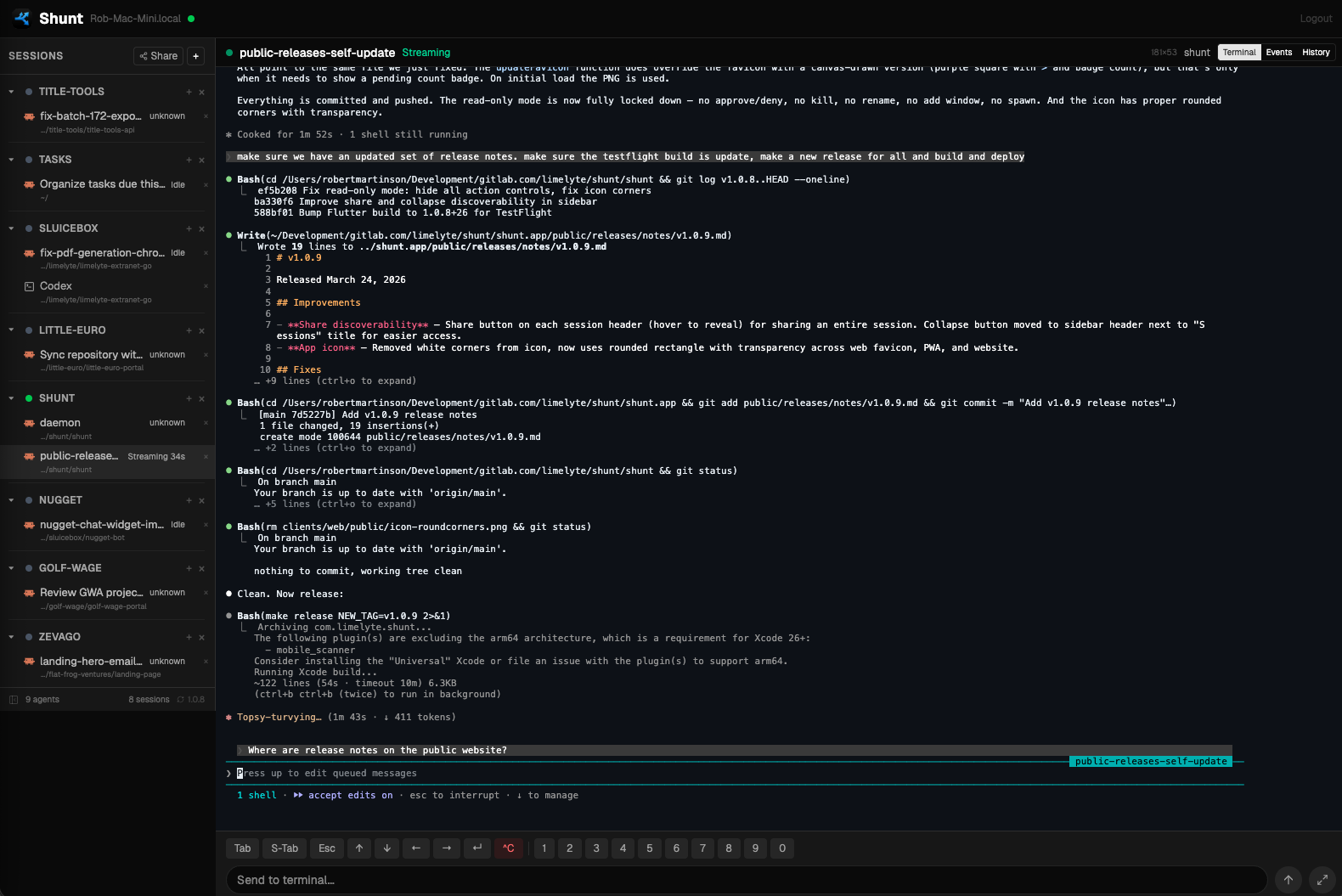Open the Review GWA project session

[x=107, y=598]
